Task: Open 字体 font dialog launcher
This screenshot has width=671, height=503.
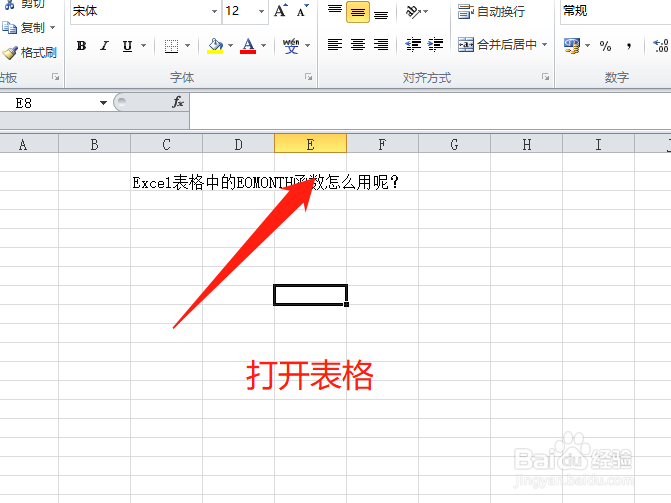Action: [x=309, y=77]
